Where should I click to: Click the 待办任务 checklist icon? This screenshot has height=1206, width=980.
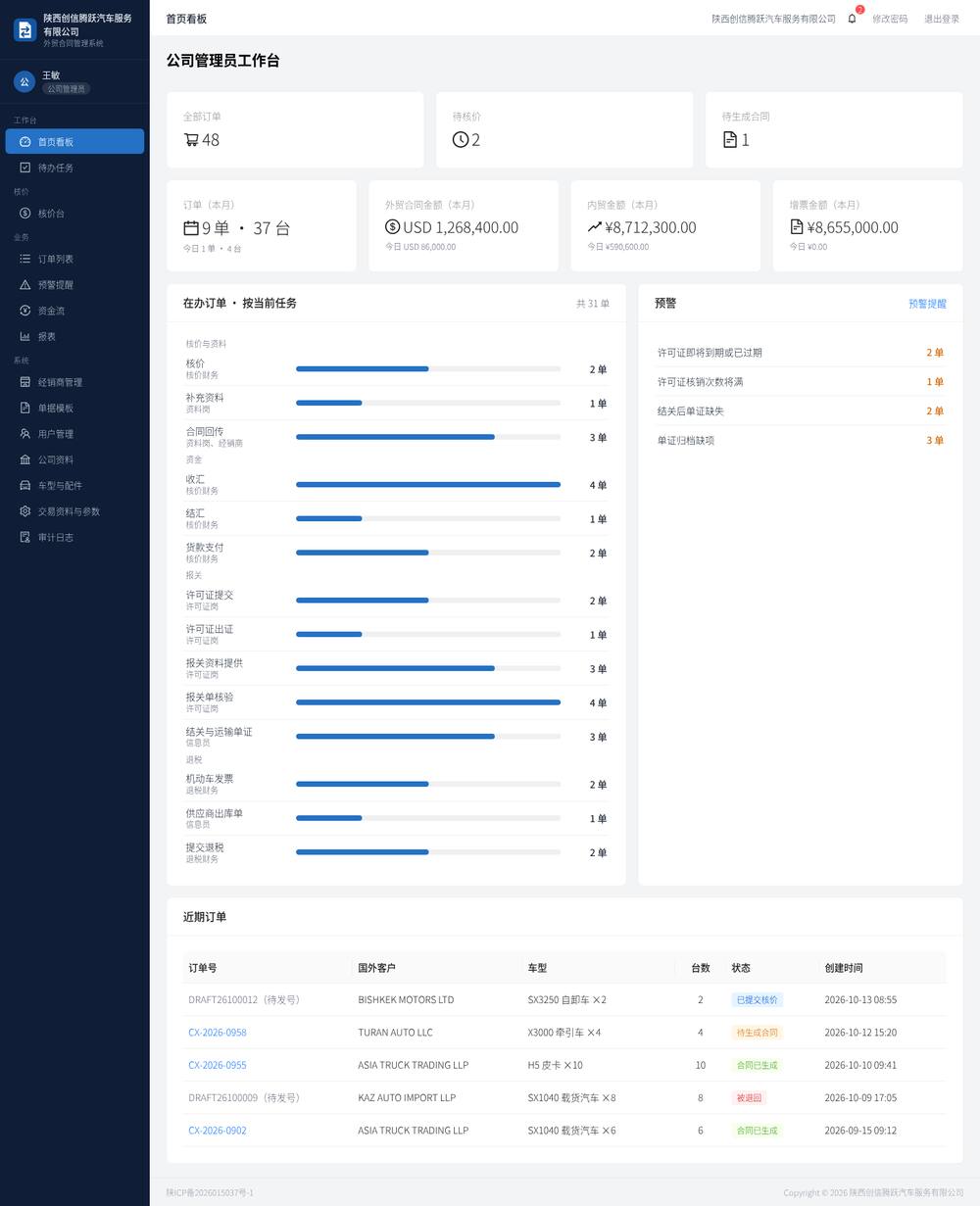point(25,168)
